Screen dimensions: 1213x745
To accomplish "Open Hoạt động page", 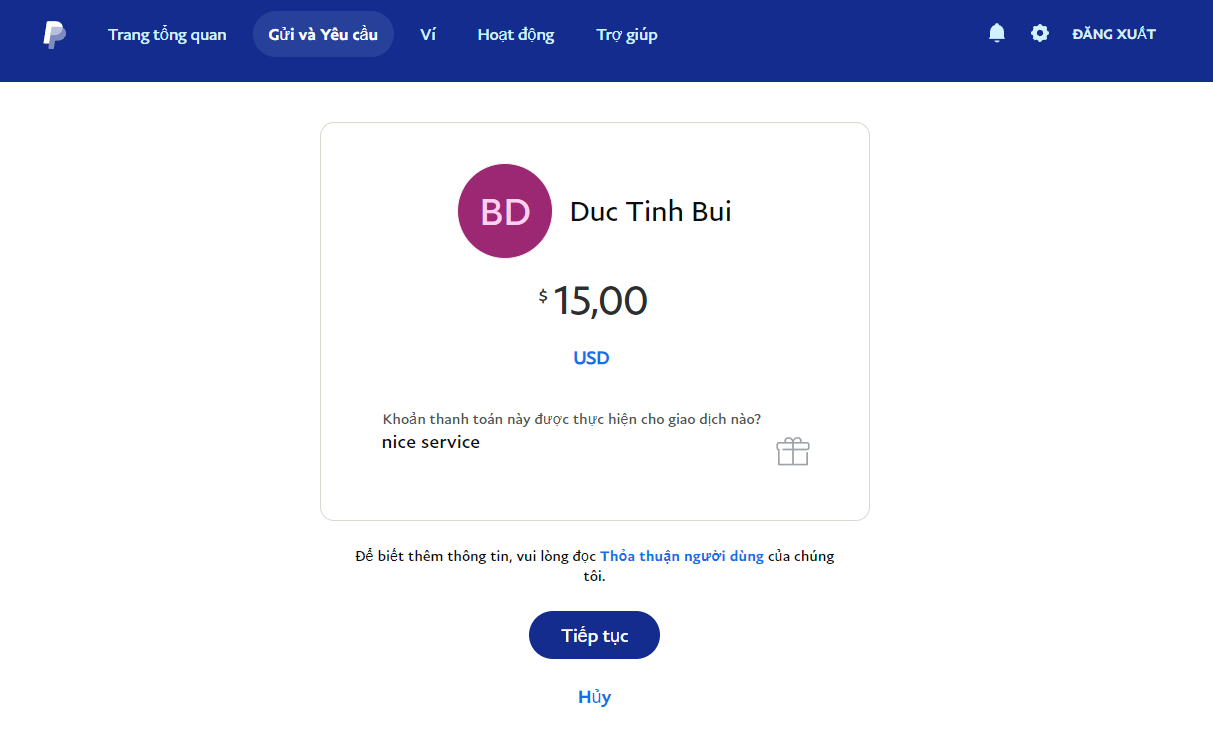I will pyautogui.click(x=516, y=35).
